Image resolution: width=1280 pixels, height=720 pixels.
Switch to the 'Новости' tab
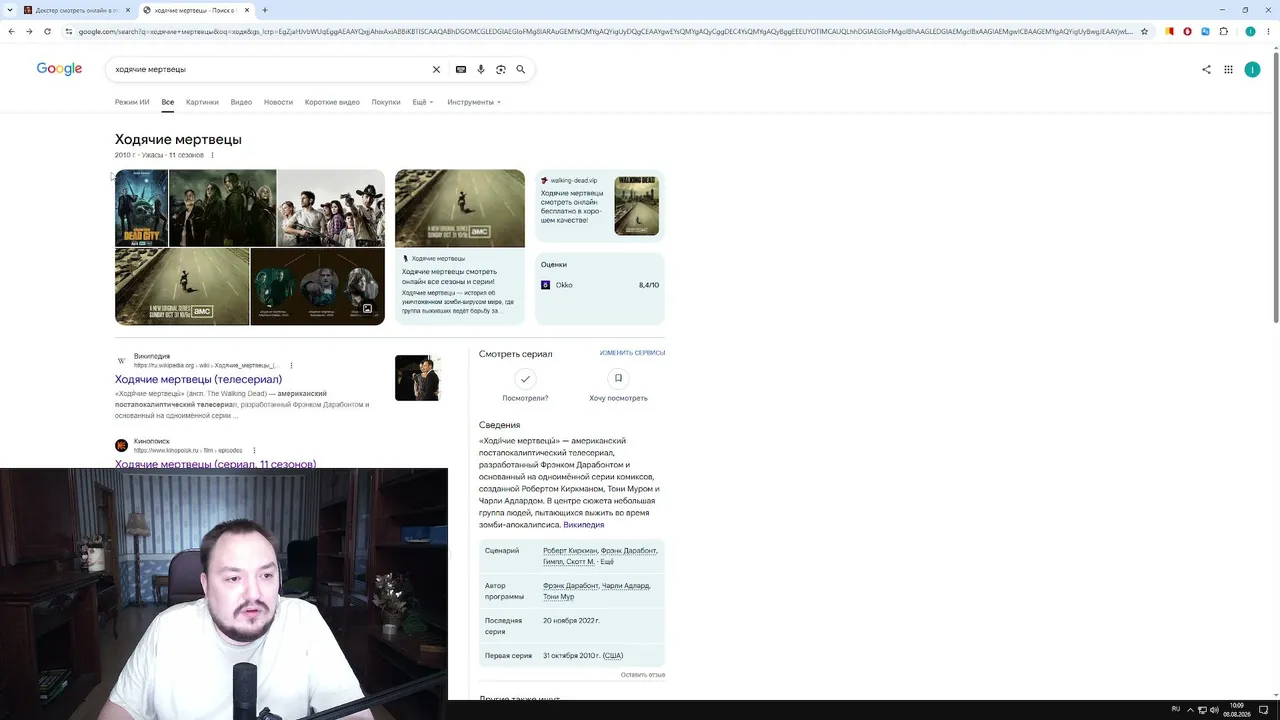click(278, 102)
